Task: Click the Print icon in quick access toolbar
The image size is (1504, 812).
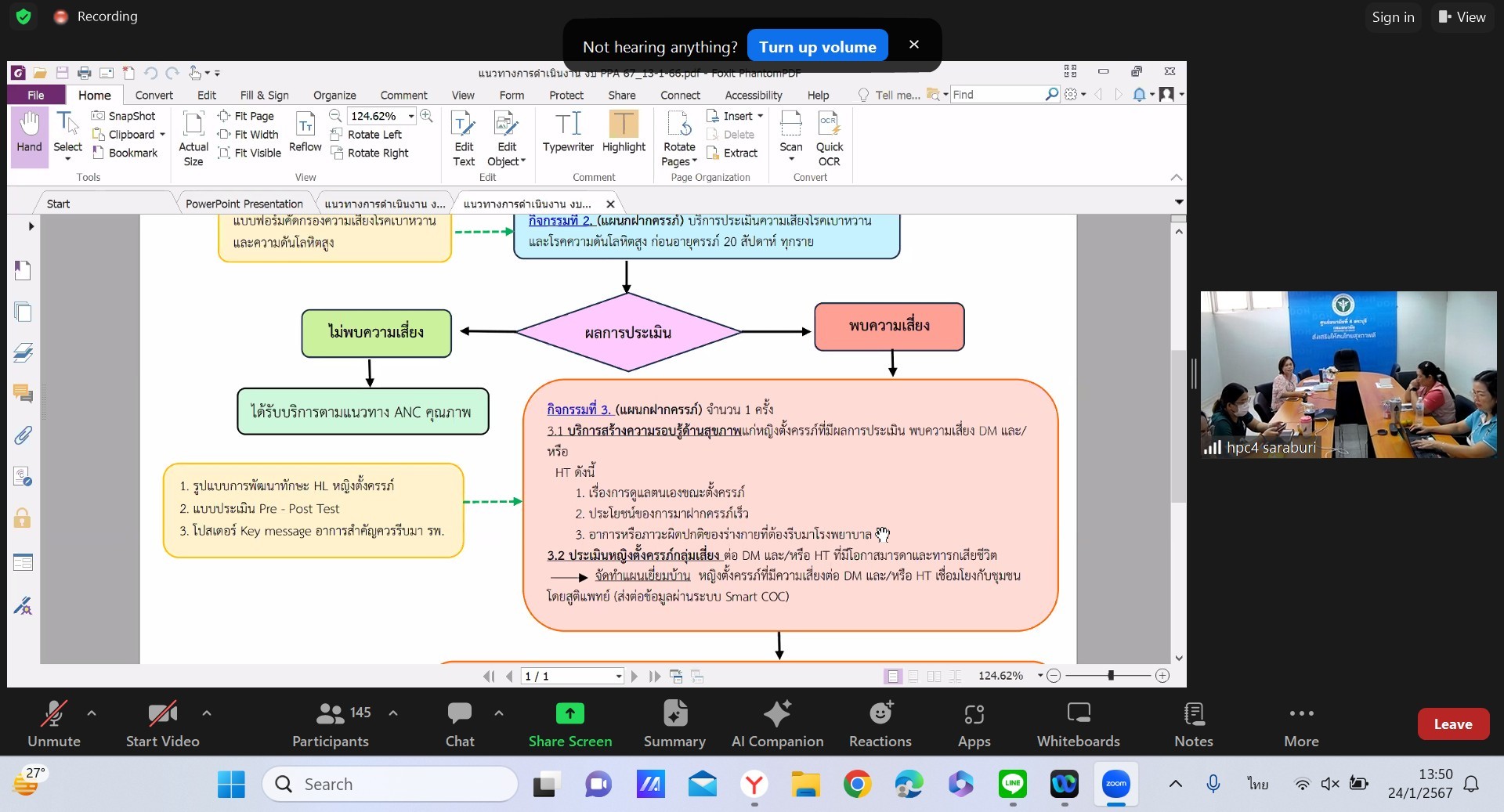Action: click(x=84, y=73)
